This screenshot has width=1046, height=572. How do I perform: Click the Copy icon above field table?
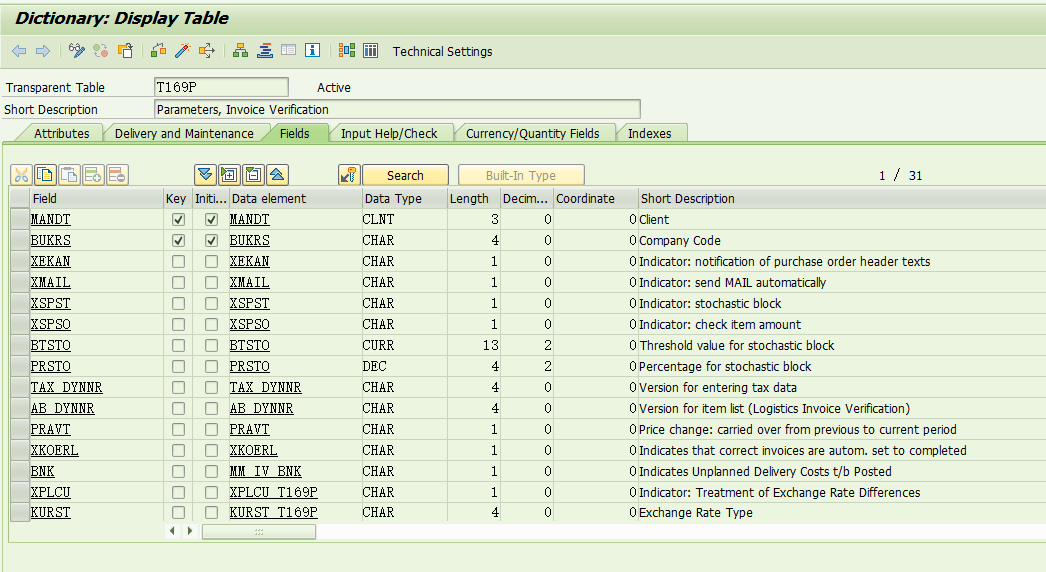pyautogui.click(x=45, y=175)
